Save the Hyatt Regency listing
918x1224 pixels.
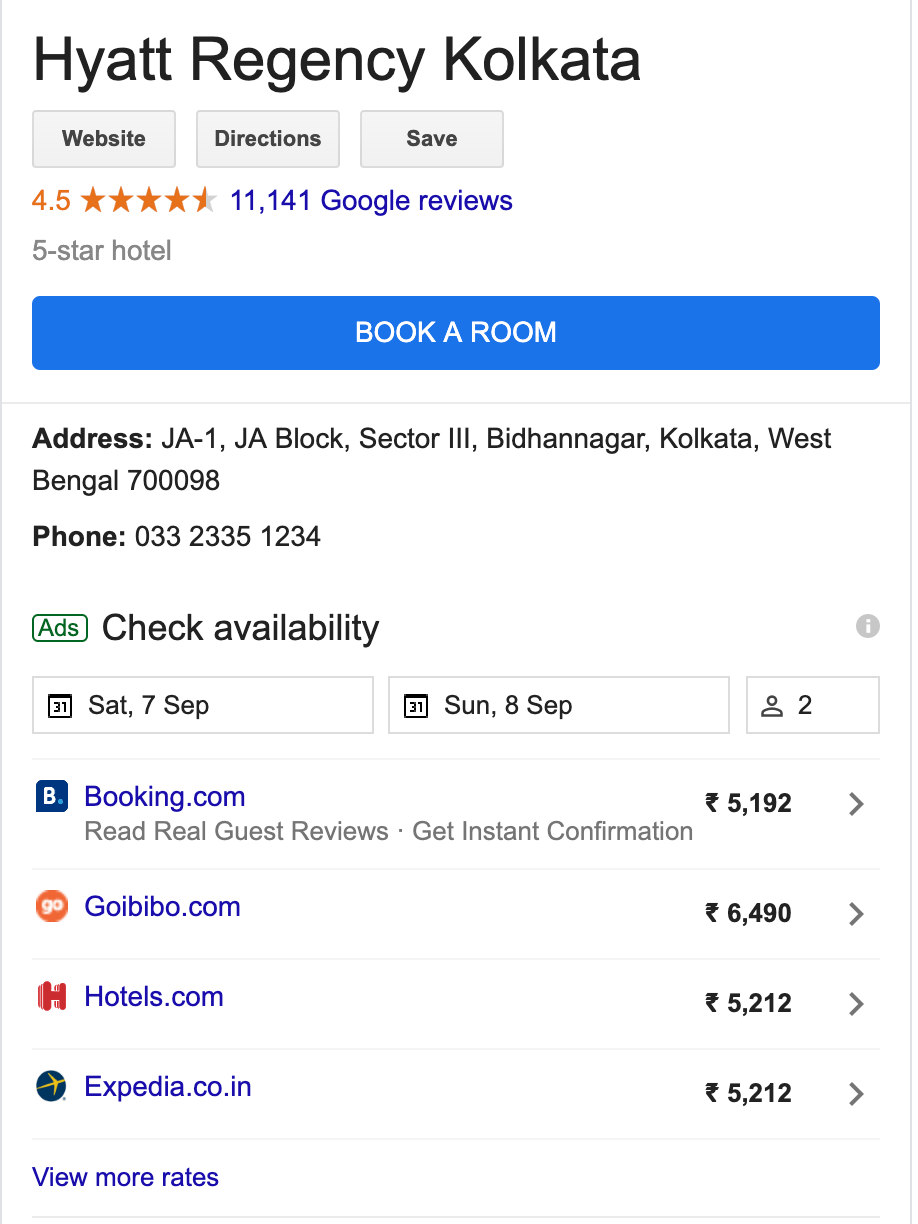pos(432,139)
